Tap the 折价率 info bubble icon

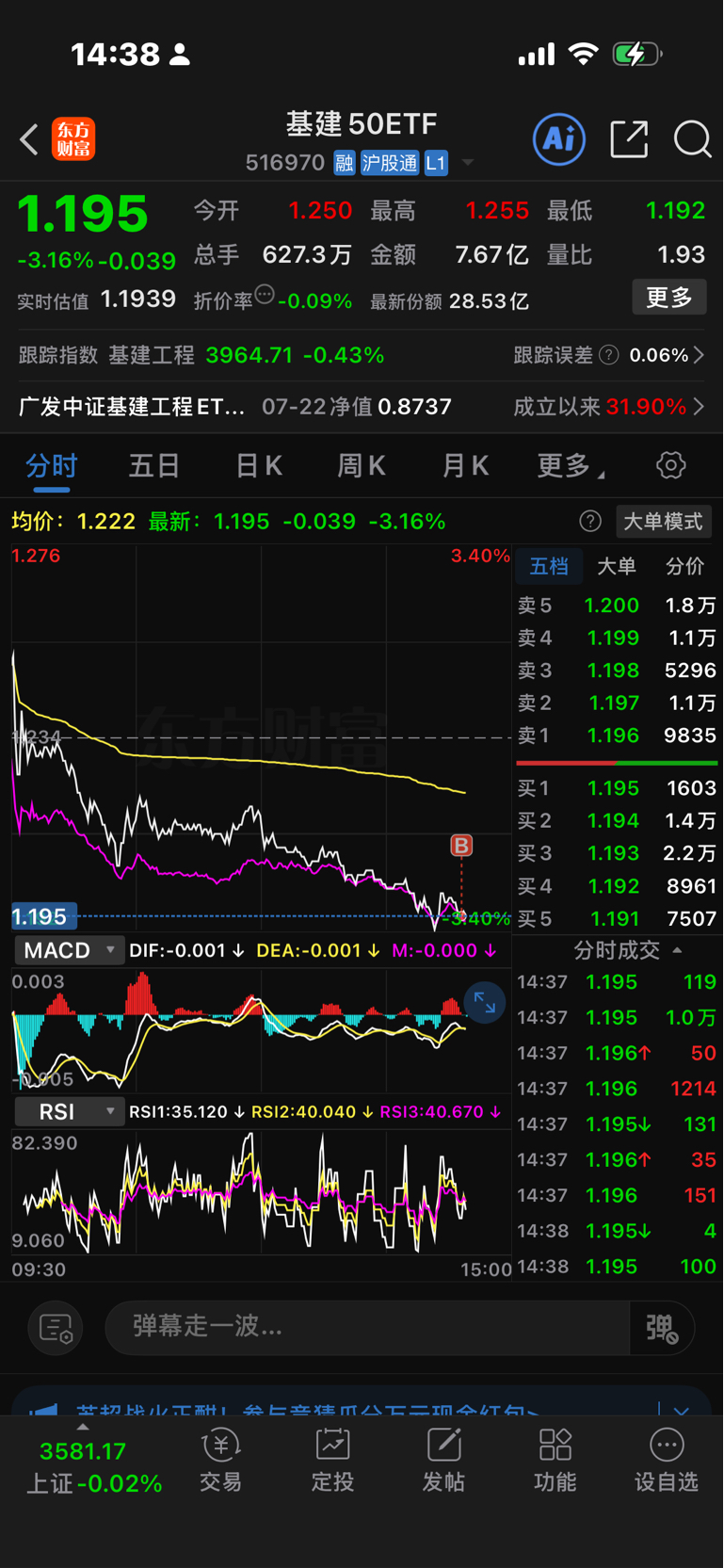coord(265,295)
